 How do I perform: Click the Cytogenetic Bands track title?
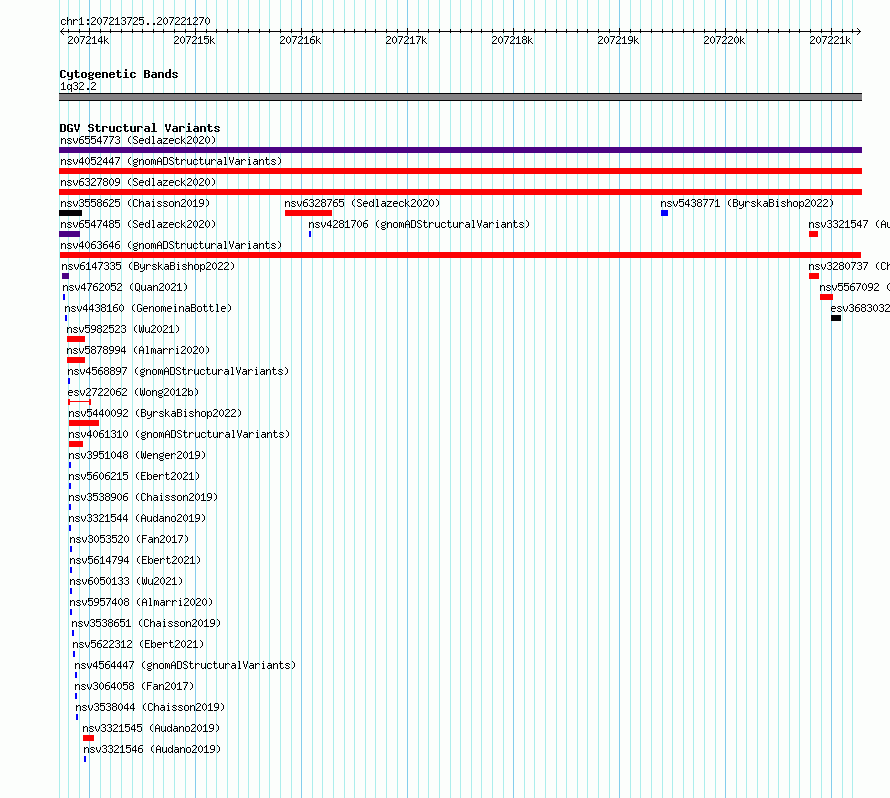119,74
